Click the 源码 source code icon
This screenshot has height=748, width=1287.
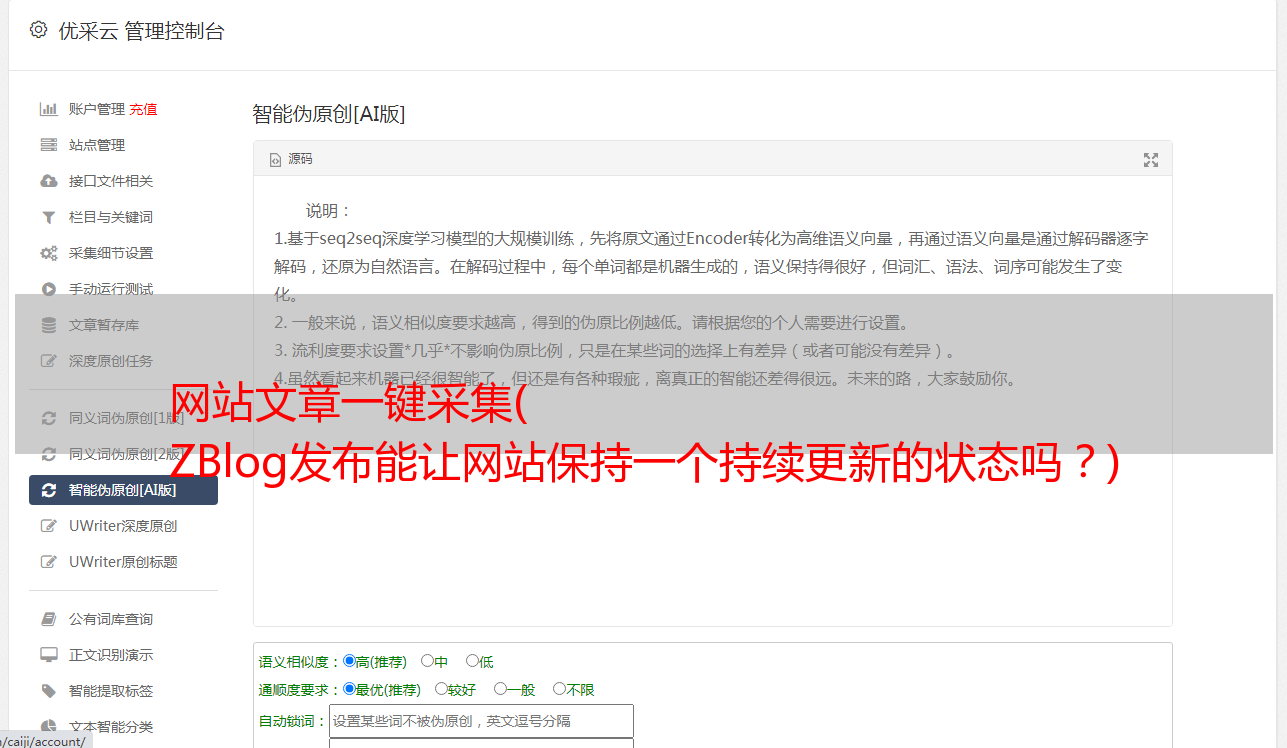coord(276,160)
